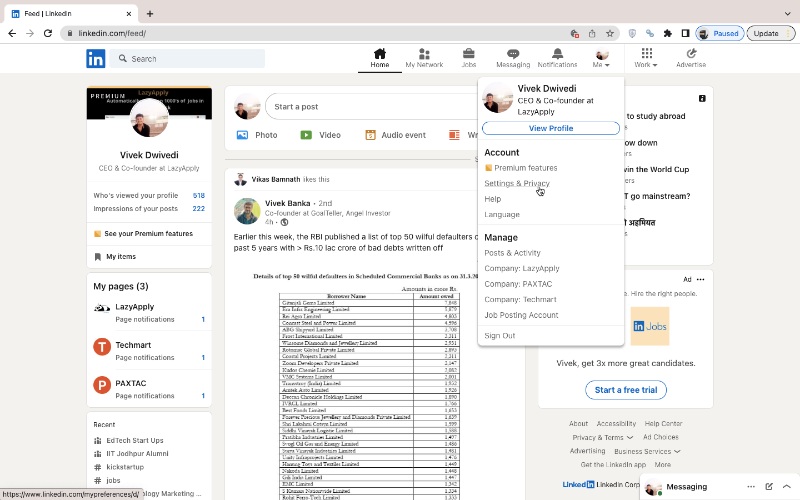Open ad options ellipsis menu
Viewport: 800px width, 500px height.
pos(701,280)
